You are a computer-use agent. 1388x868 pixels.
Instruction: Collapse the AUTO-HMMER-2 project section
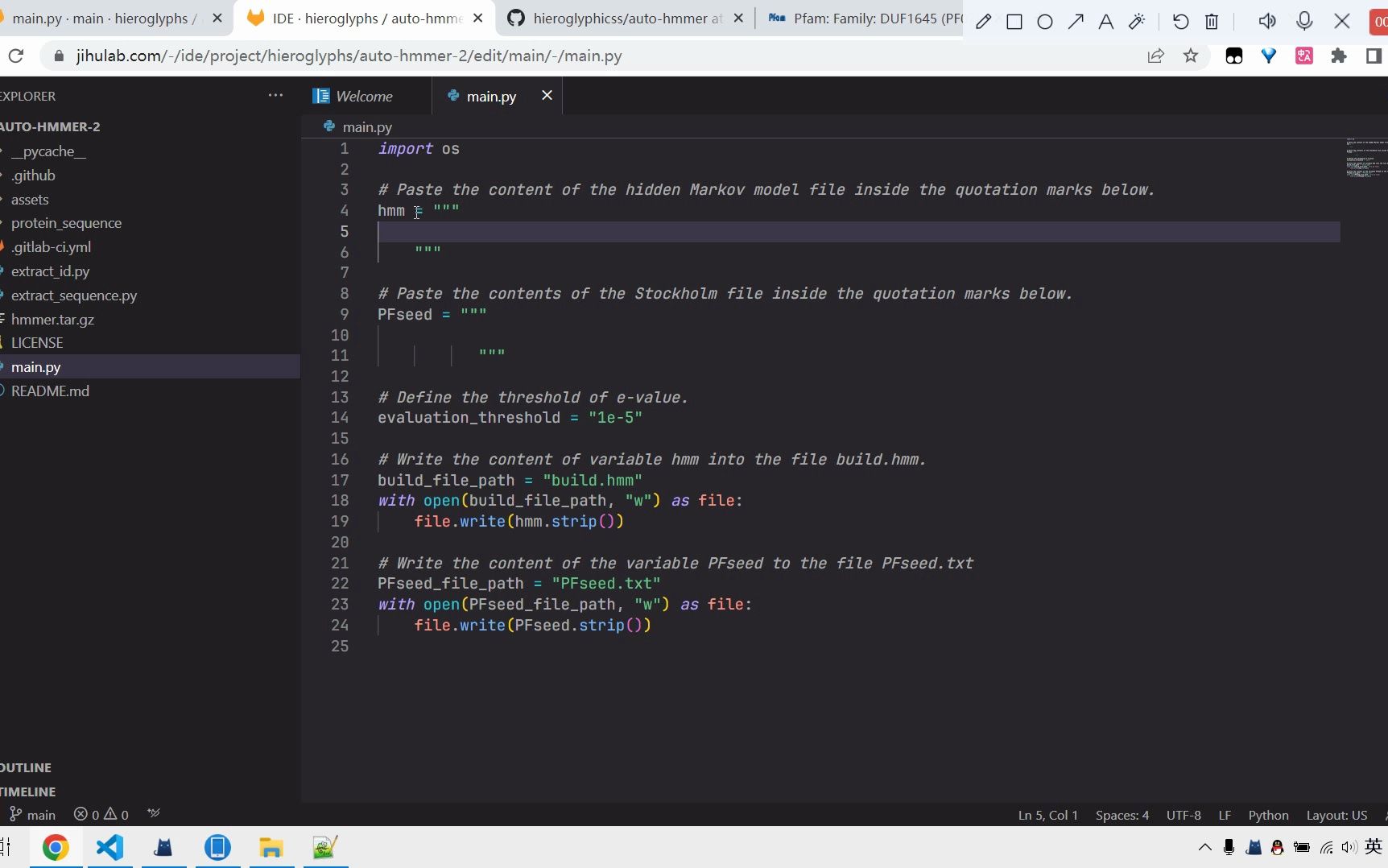(50, 126)
